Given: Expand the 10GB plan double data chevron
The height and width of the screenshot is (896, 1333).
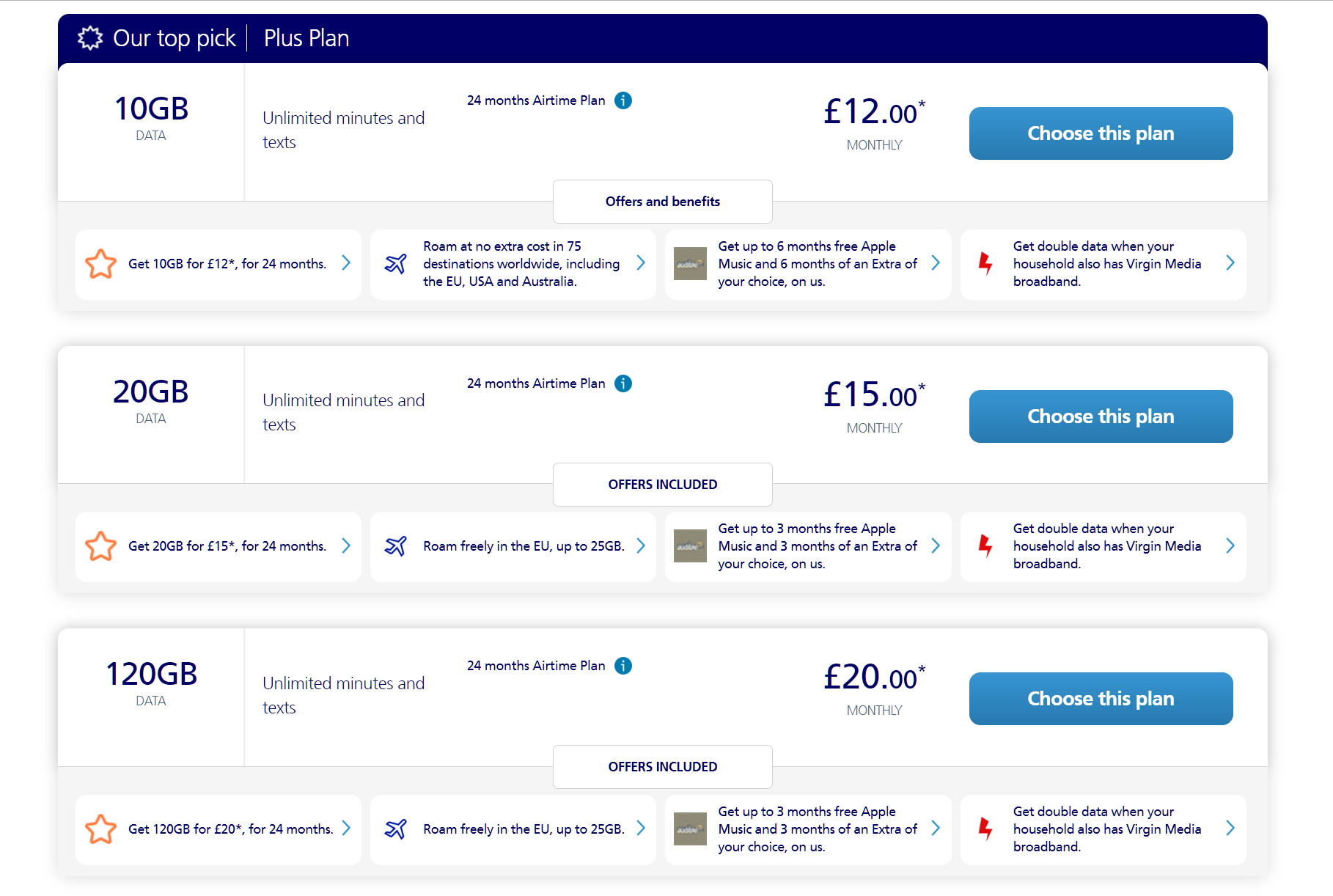Looking at the screenshot, I should pos(1230,262).
